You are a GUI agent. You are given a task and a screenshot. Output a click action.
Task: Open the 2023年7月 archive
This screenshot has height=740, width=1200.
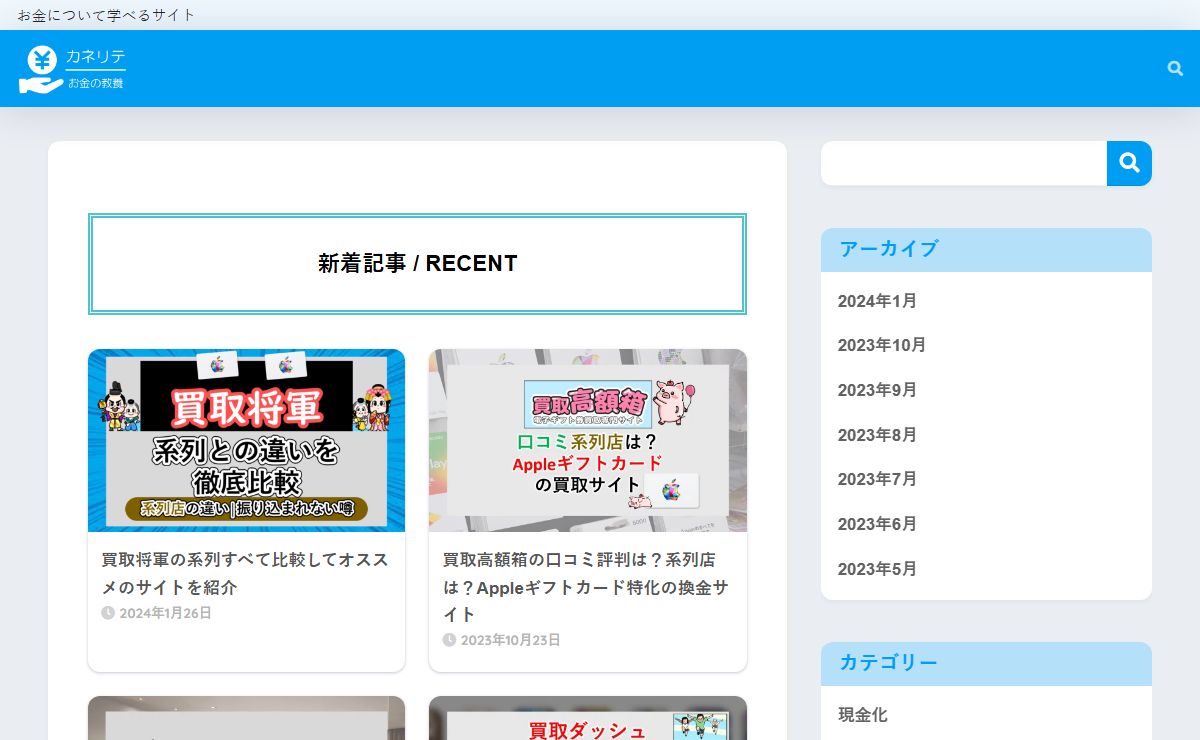coord(877,479)
